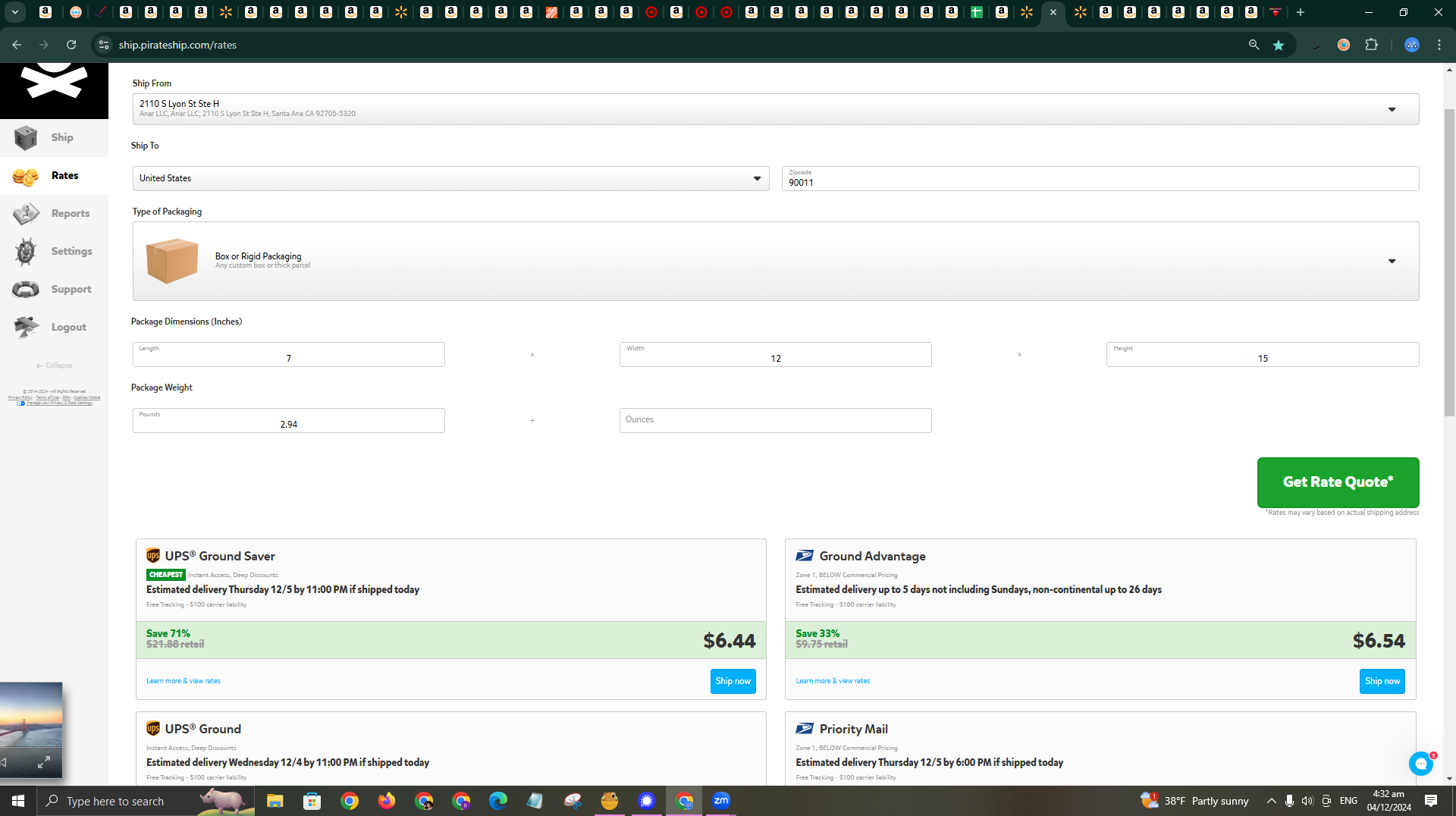Open the Privacy Policy link
Viewport: 1456px width, 816px height.
(20, 397)
